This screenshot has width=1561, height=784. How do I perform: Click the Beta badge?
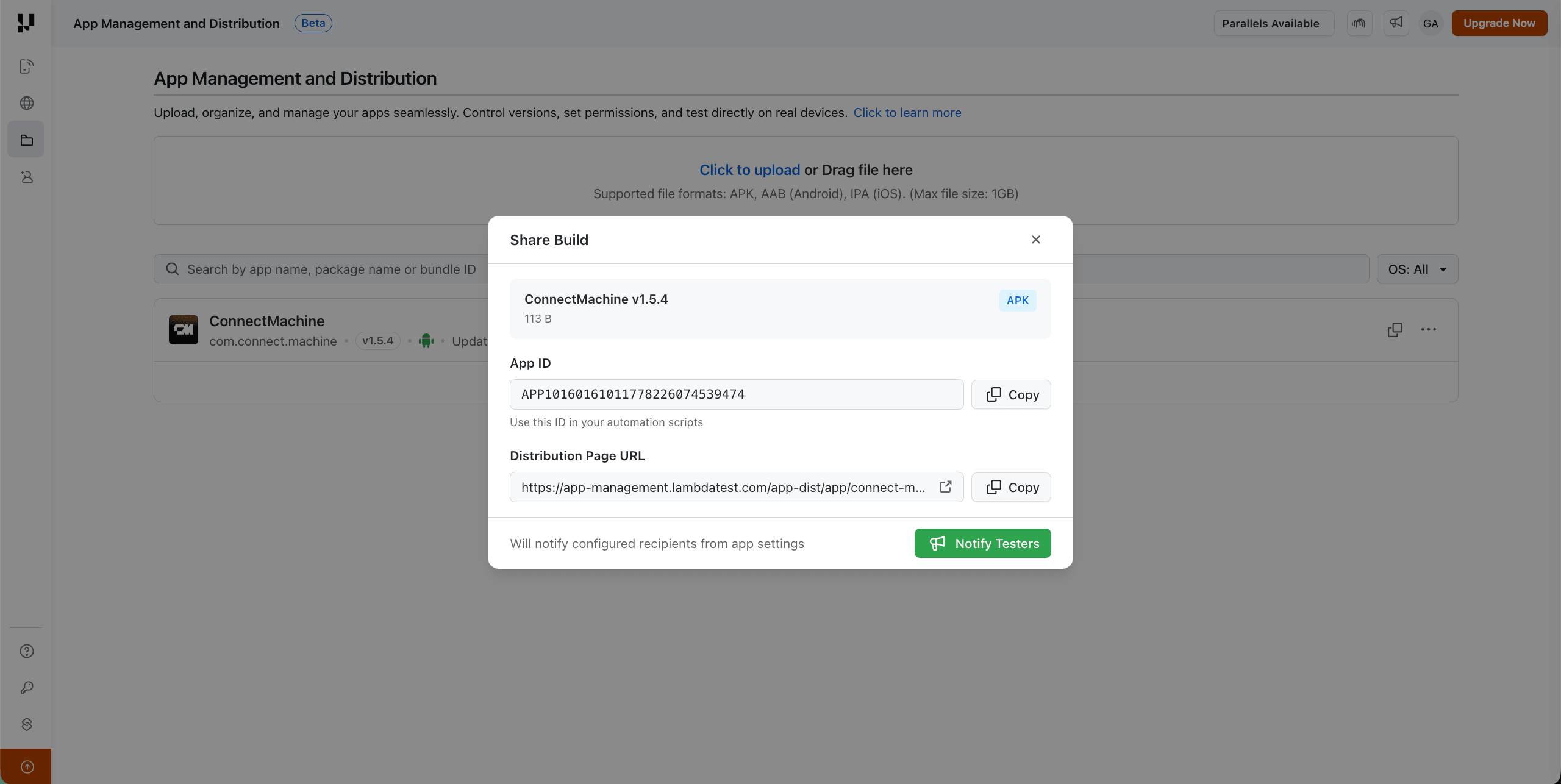[x=313, y=23]
